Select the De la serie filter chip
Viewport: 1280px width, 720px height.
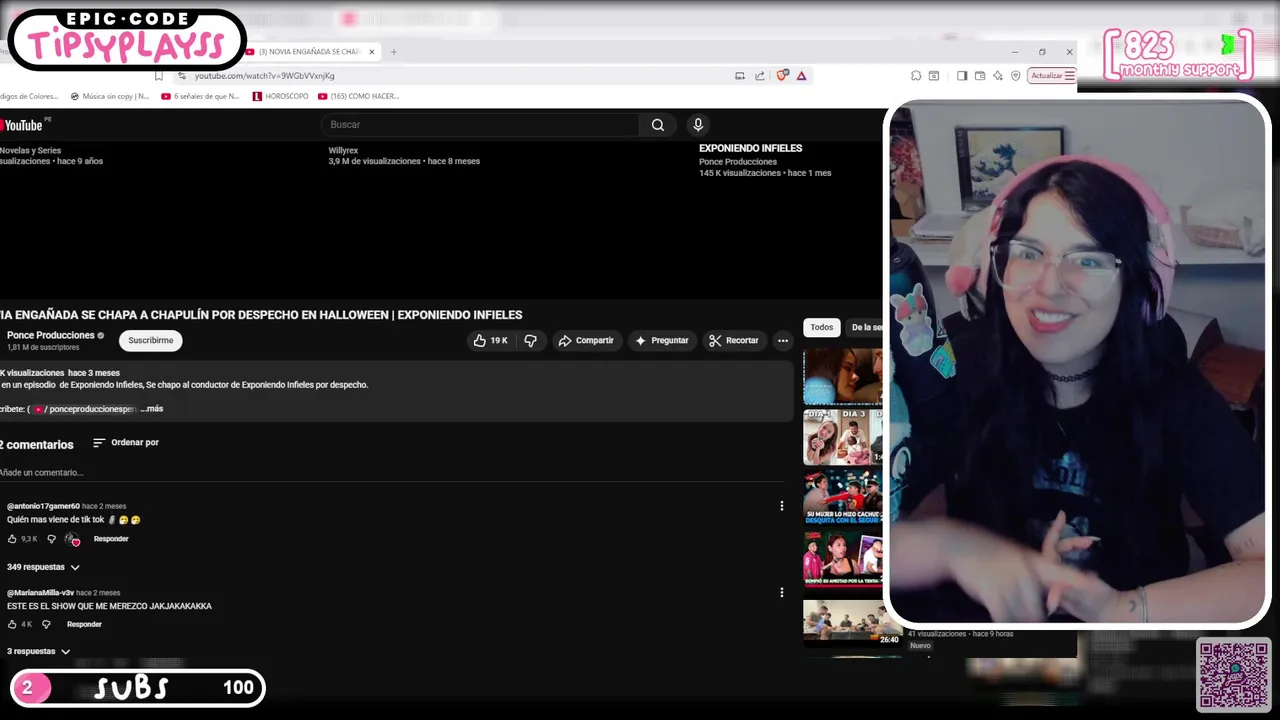pos(865,328)
